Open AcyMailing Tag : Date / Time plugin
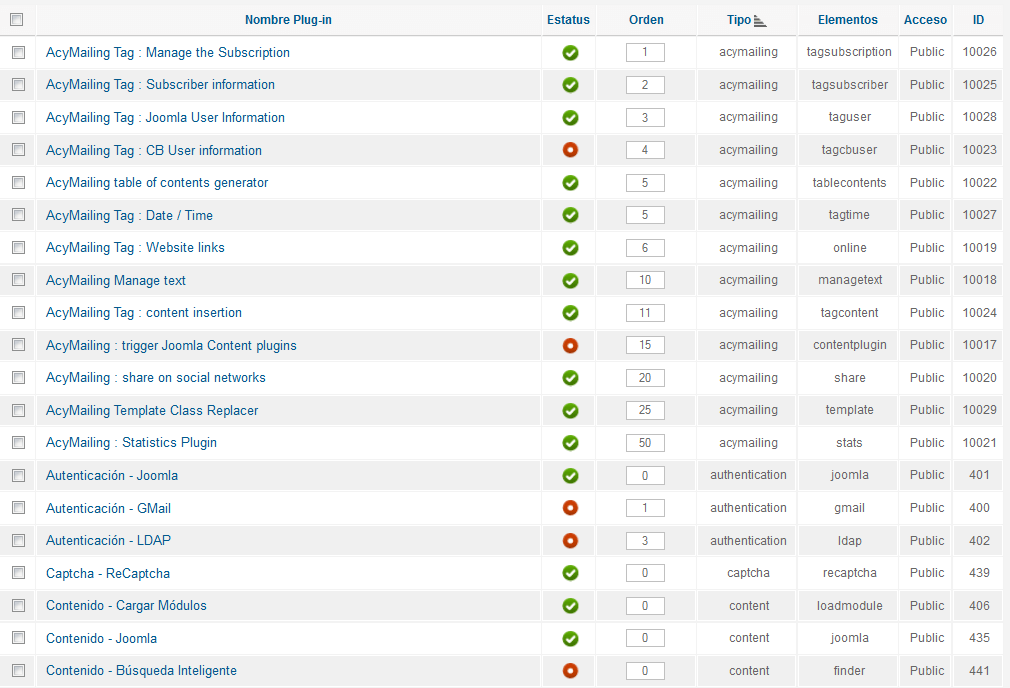The height and width of the screenshot is (688, 1010). pyautogui.click(x=129, y=216)
